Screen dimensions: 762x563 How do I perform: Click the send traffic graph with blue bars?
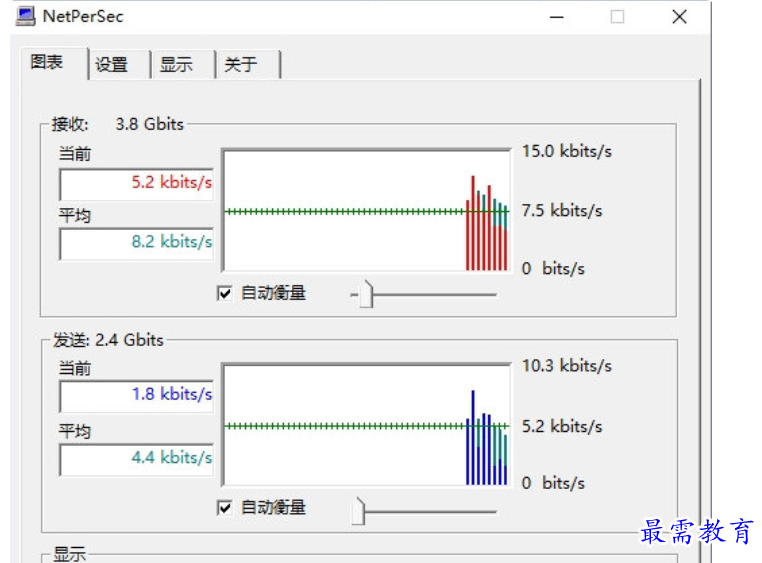366,425
